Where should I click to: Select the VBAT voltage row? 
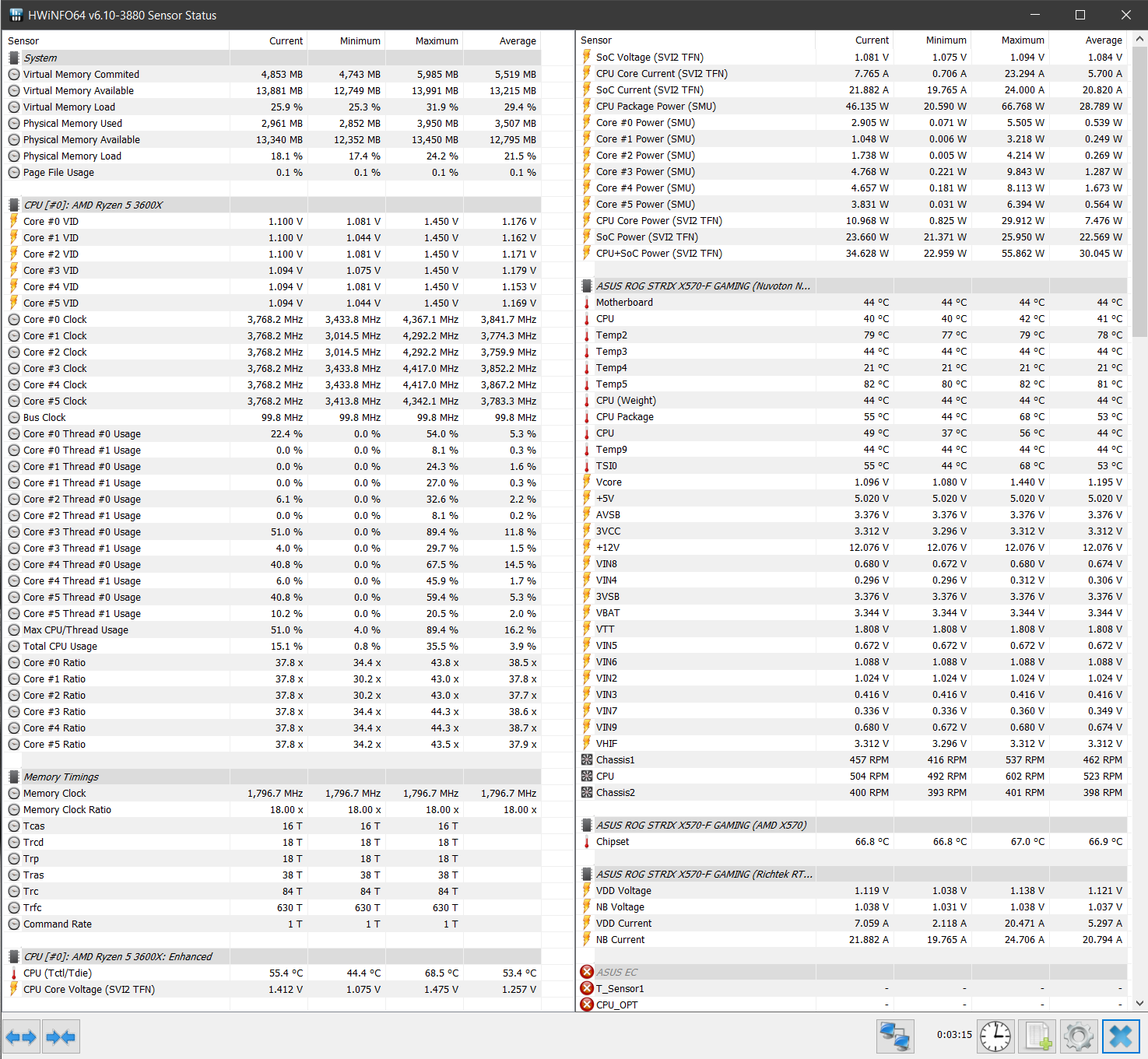coord(852,612)
